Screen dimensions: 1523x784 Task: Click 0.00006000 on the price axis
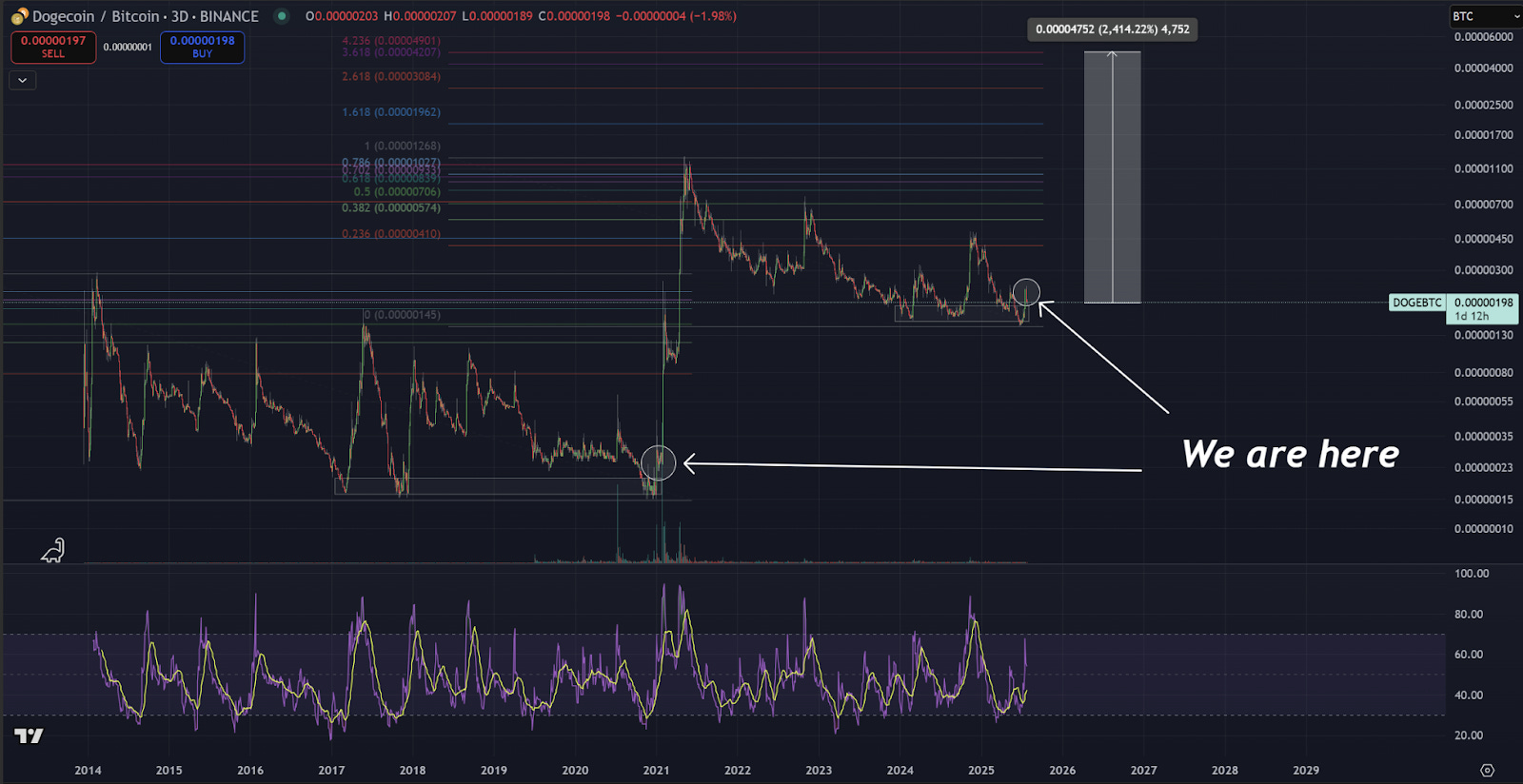(x=1483, y=37)
